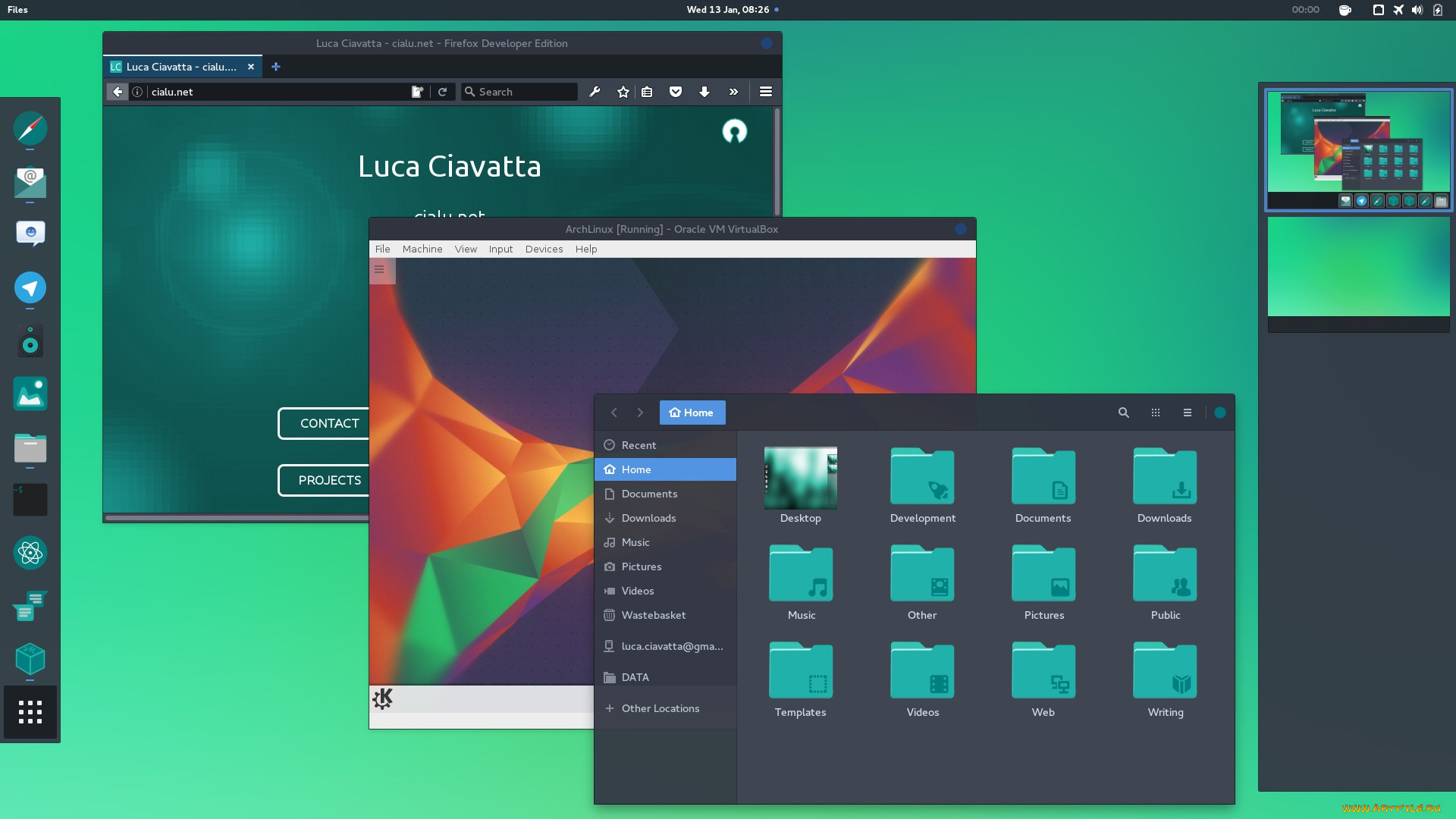Click the Firefox address bar
This screenshot has width=1456, height=819.
pos(279,92)
